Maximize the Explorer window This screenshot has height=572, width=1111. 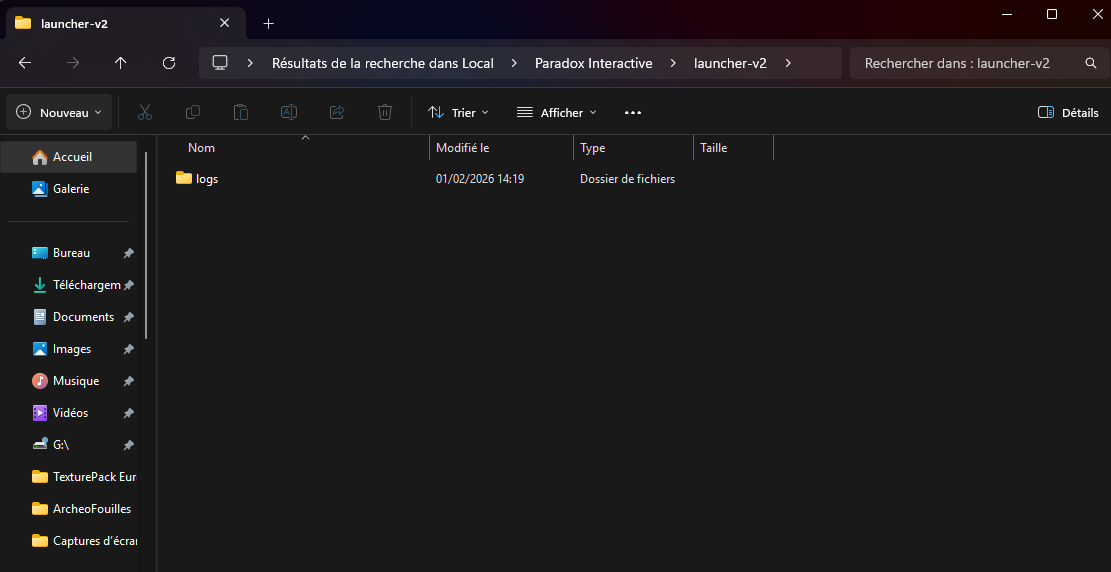1052,14
